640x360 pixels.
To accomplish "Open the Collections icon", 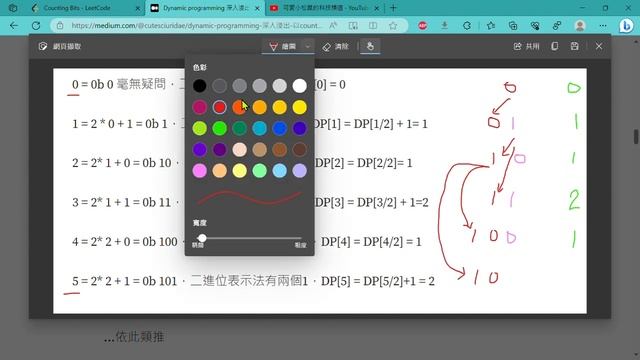I will click(x=513, y=26).
